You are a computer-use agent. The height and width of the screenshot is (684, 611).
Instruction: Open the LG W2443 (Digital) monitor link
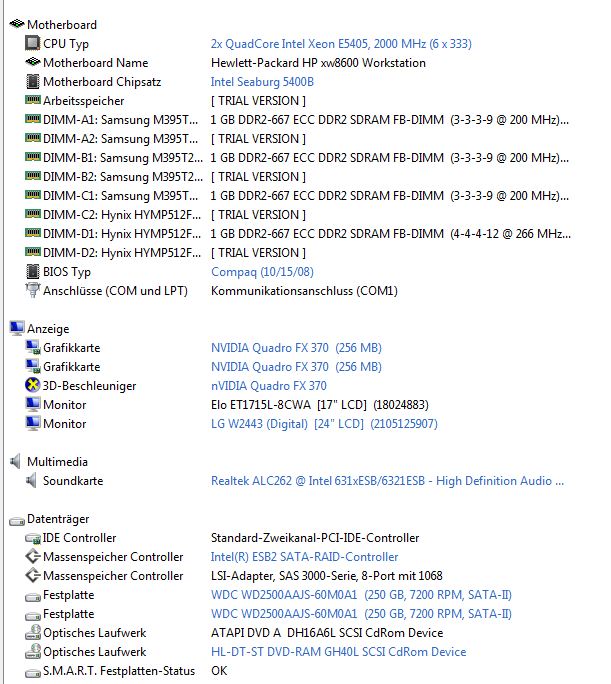(x=324, y=424)
